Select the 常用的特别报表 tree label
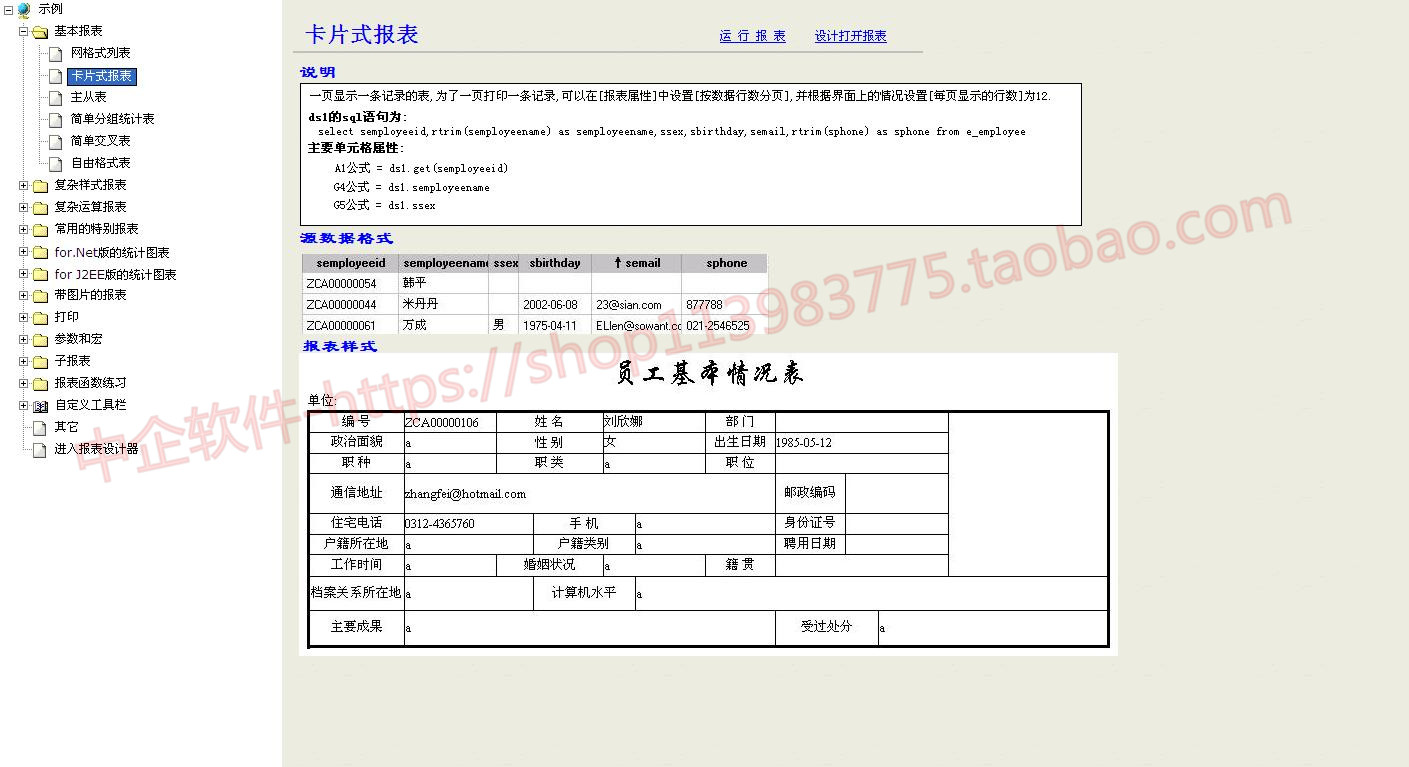Image resolution: width=1409 pixels, height=767 pixels. click(96, 229)
